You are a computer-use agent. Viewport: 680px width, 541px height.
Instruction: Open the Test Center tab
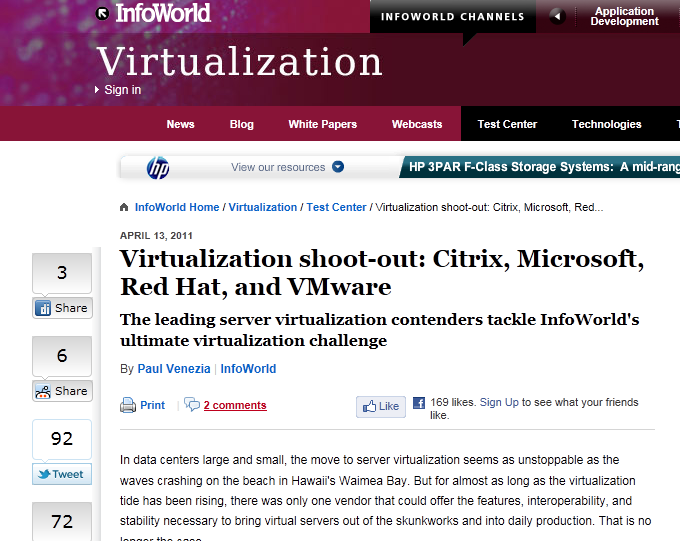tap(507, 124)
